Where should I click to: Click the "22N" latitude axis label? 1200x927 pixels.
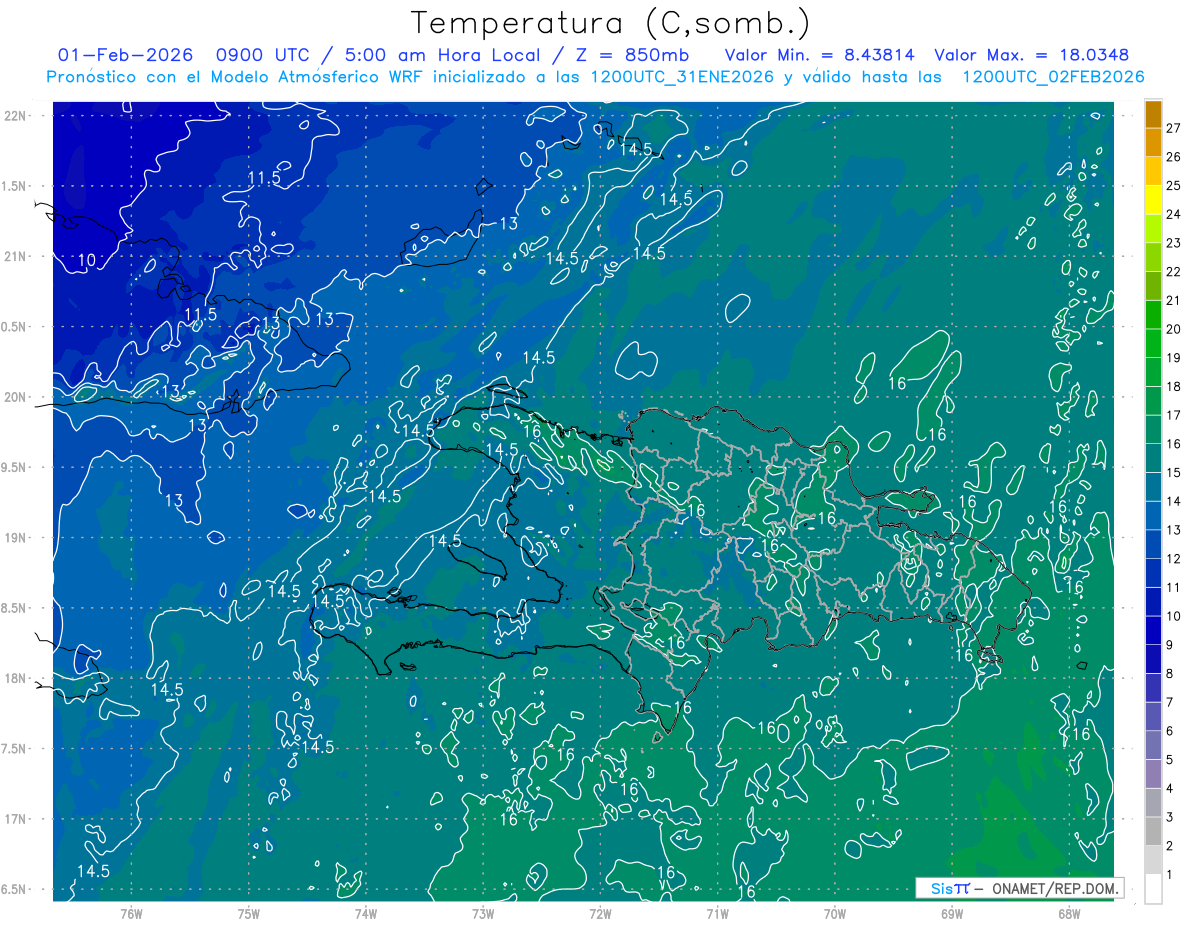point(15,115)
